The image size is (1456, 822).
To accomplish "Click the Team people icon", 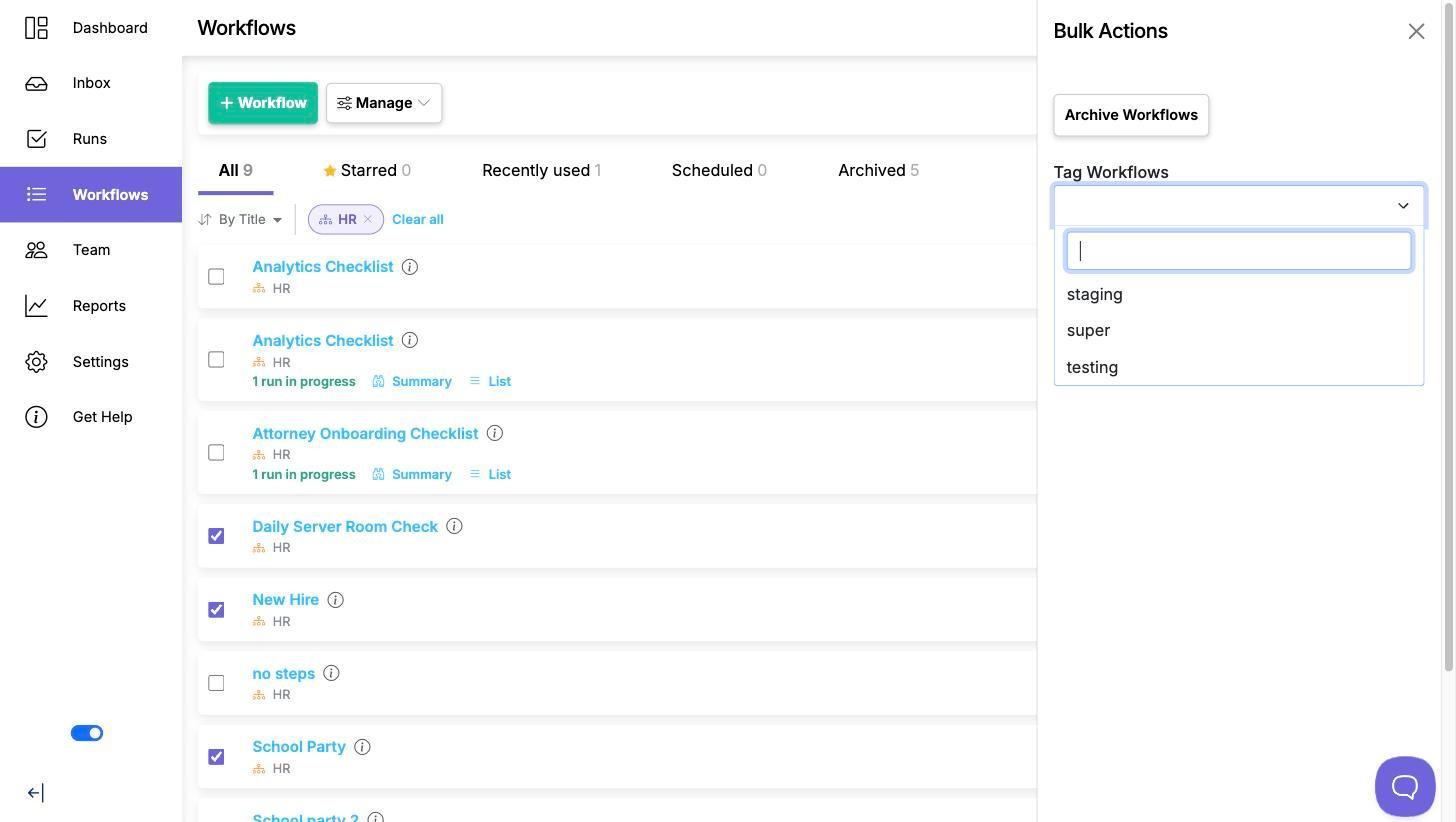I will tap(36, 250).
